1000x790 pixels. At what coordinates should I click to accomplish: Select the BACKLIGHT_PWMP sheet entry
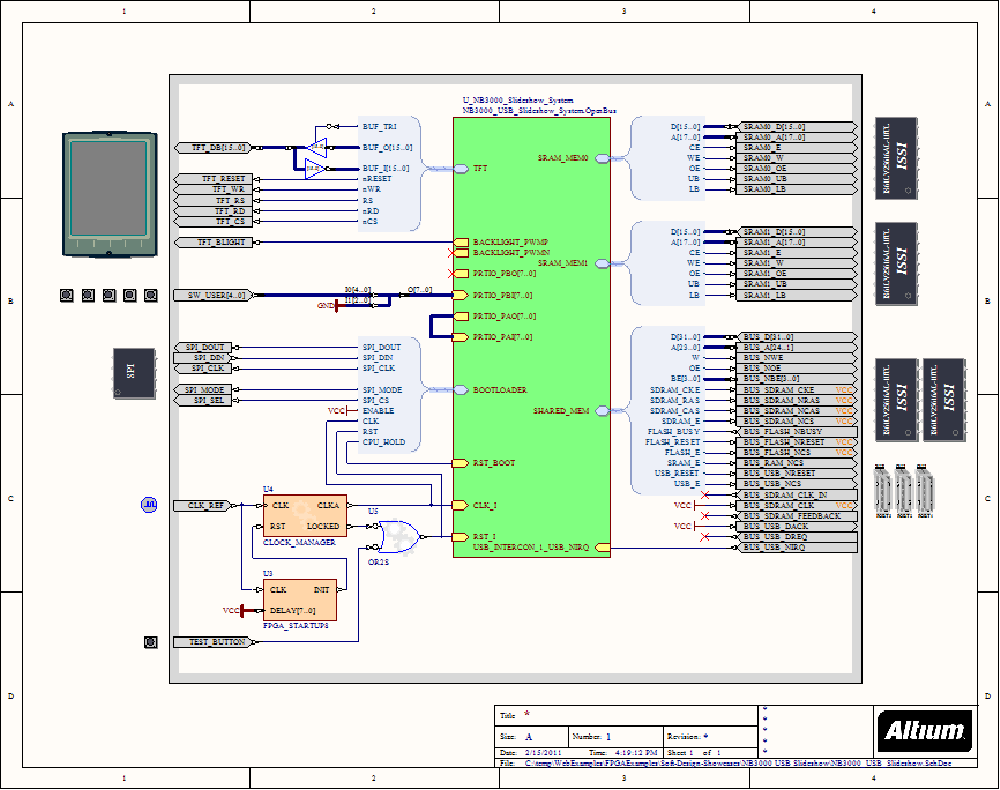tap(461, 242)
